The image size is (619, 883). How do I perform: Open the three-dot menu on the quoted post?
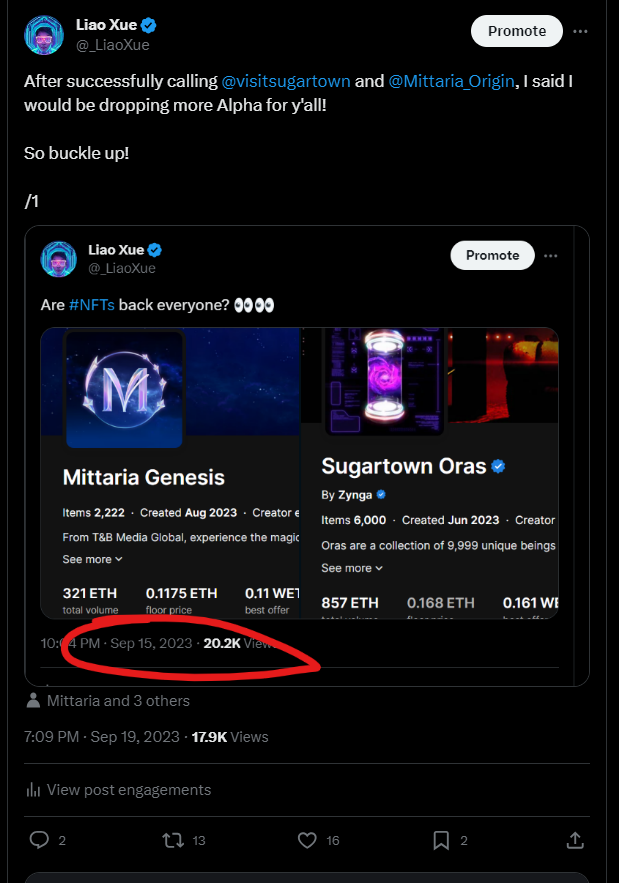551,256
